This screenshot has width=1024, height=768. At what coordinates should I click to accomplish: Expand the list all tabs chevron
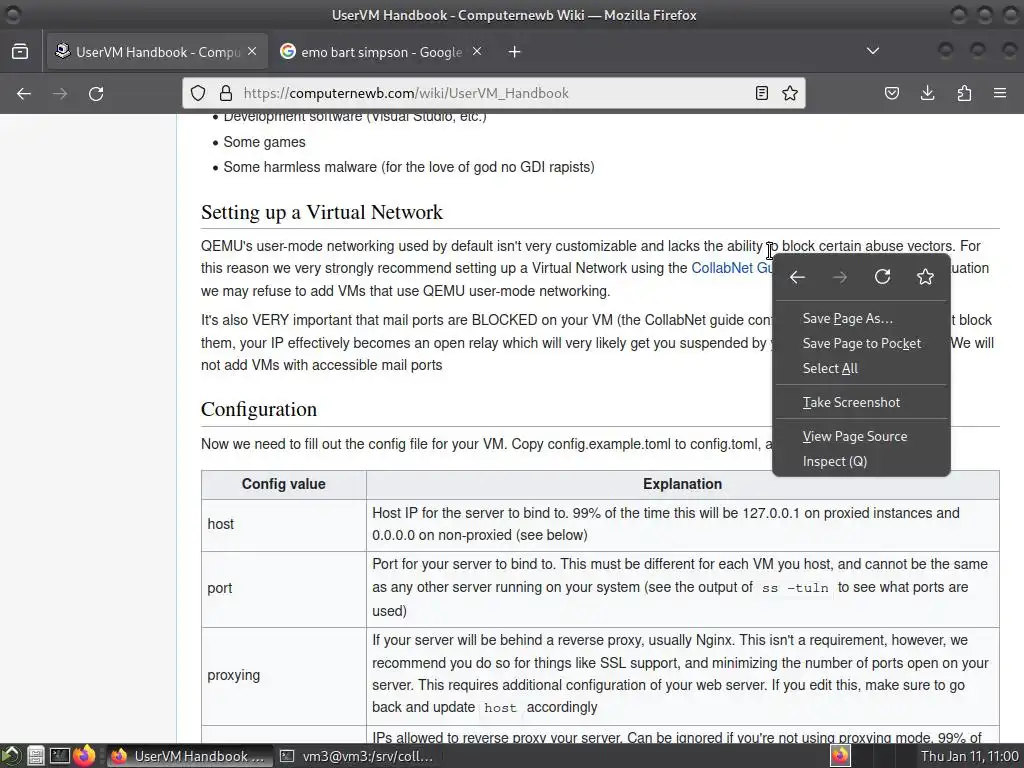872,51
